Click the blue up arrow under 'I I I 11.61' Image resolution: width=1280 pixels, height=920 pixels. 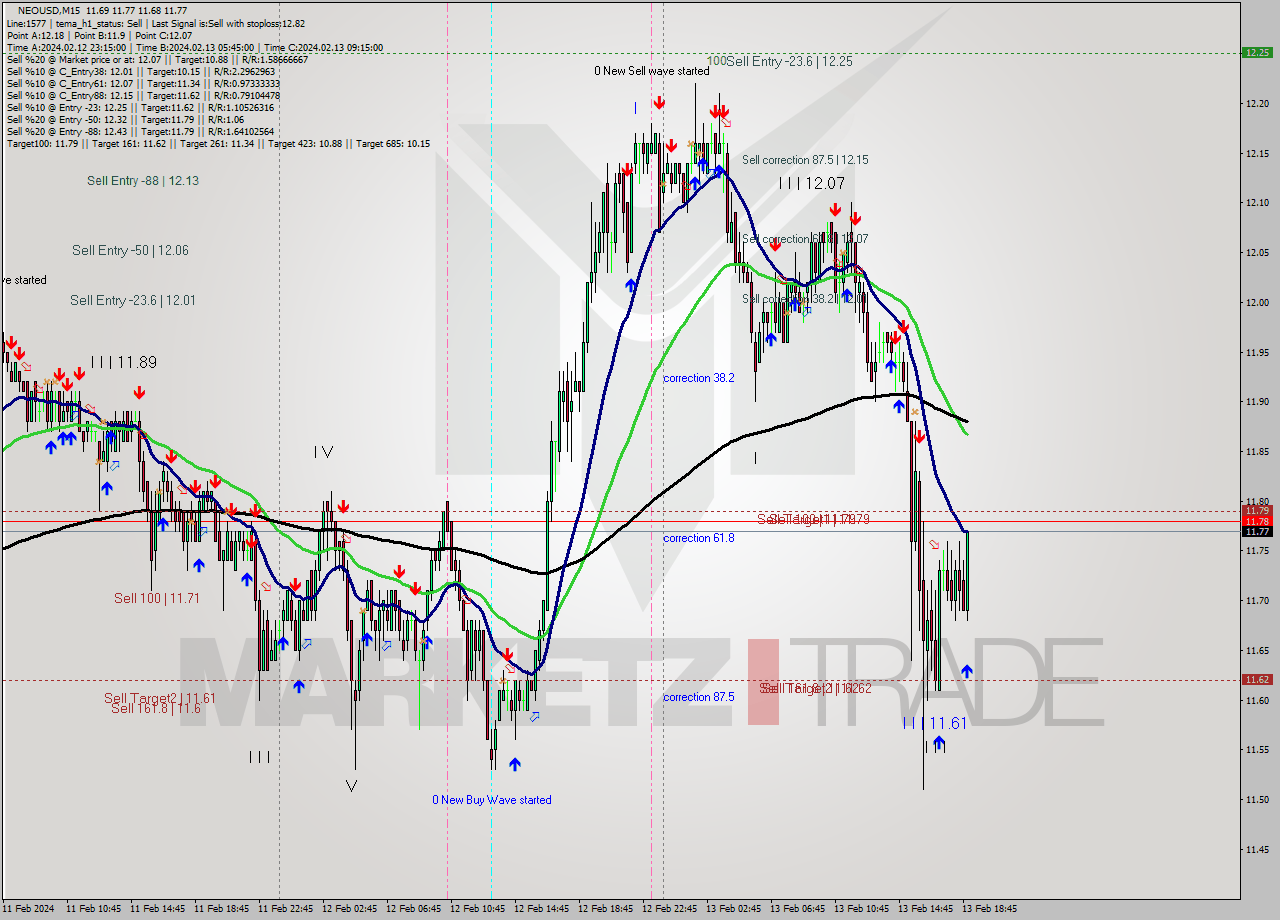939,743
